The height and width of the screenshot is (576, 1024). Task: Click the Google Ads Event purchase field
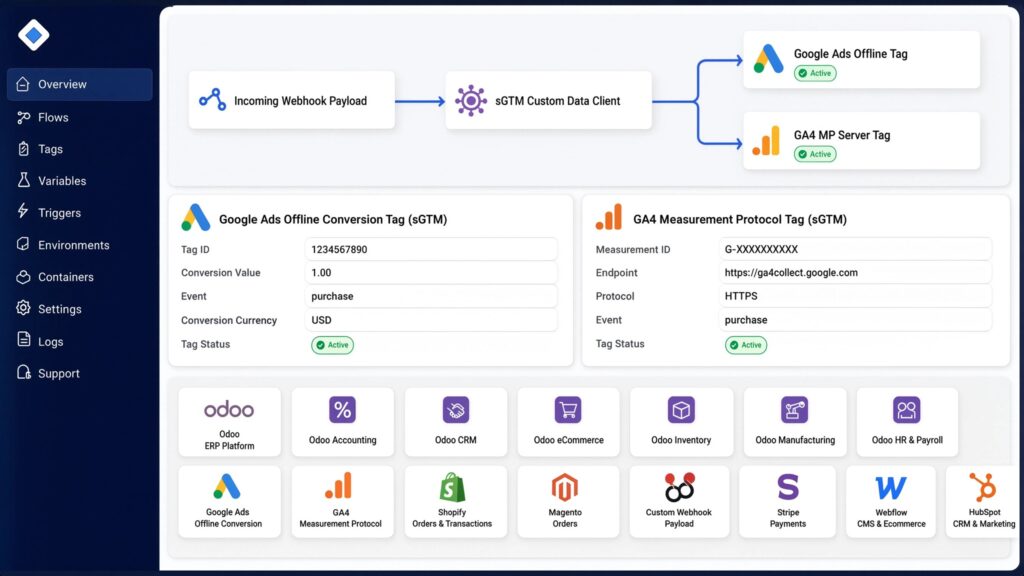431,296
